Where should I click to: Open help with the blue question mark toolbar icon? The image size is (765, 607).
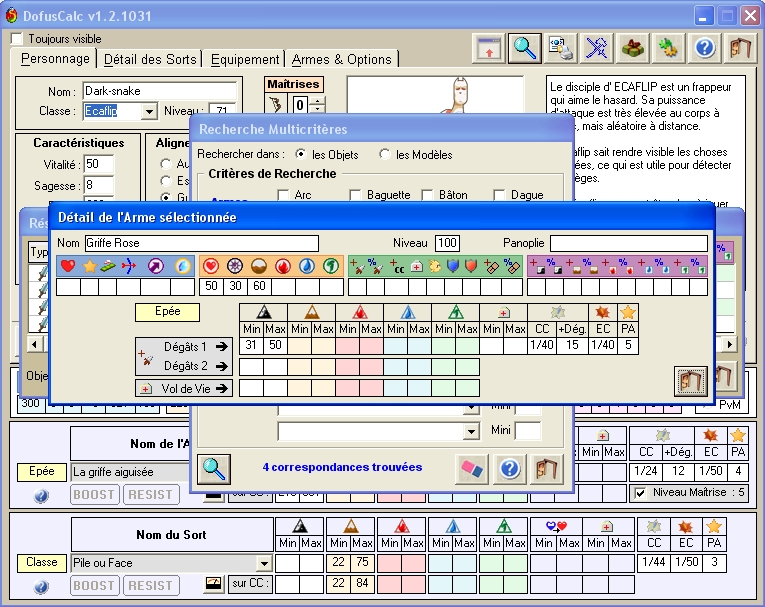pos(705,48)
